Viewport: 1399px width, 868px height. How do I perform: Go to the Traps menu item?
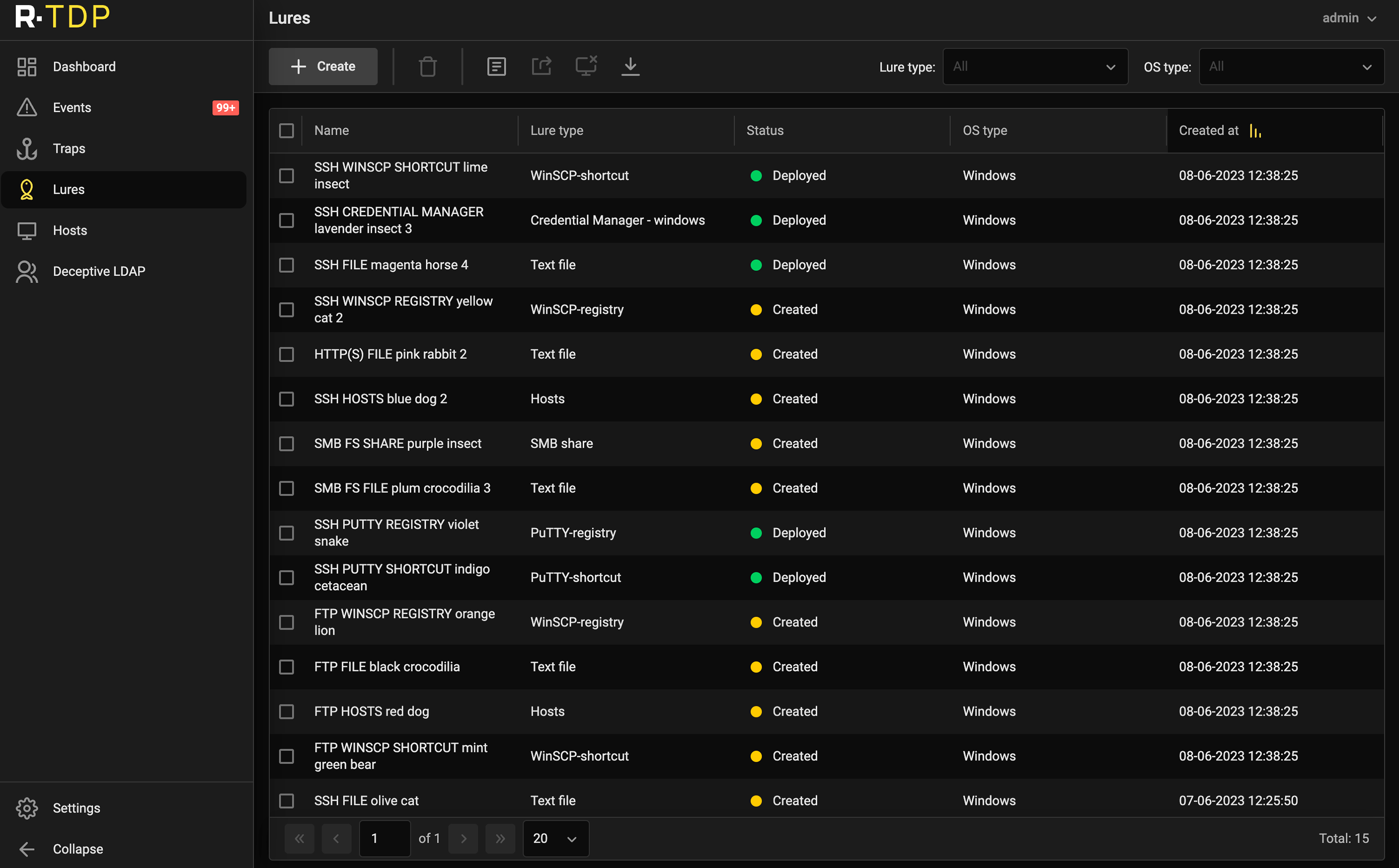(69, 149)
